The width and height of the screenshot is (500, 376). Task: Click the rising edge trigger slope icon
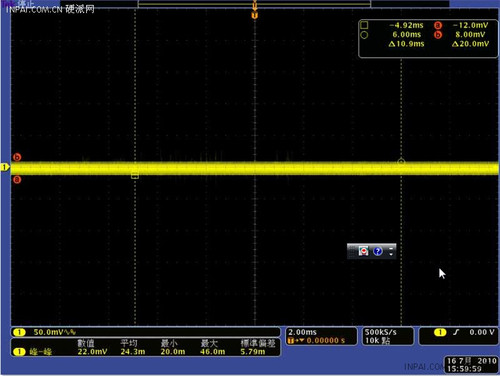click(456, 332)
